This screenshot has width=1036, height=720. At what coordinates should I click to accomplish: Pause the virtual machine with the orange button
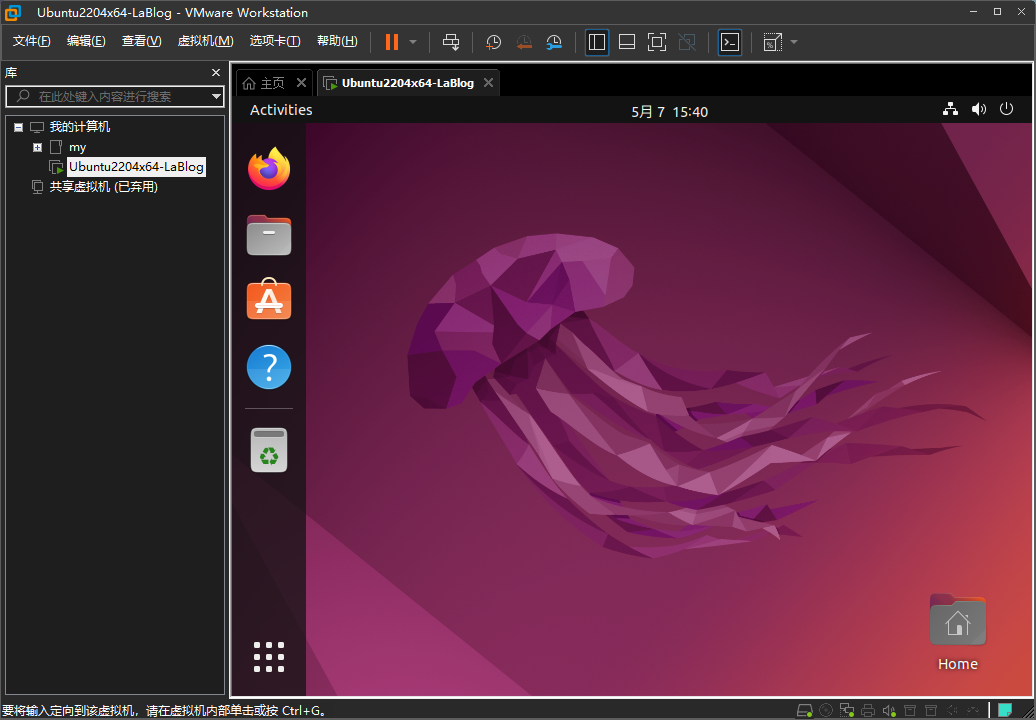point(392,42)
